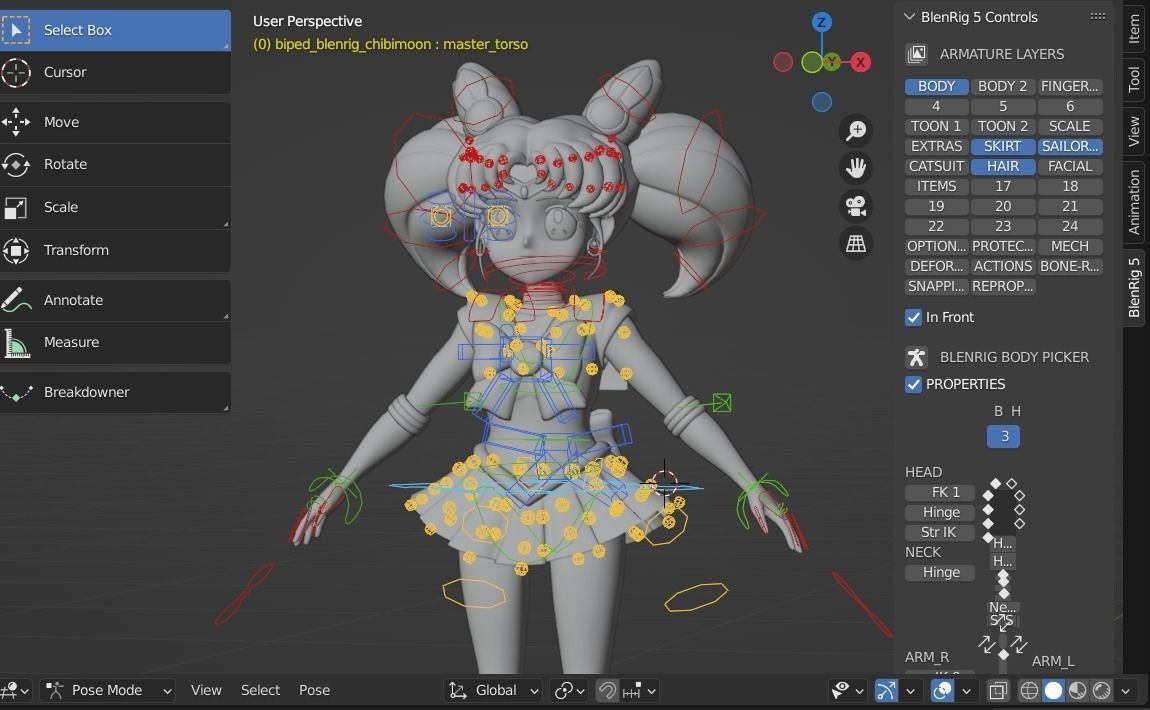Activate the Breakdowner tool
Viewport: 1150px width, 710px height.
pos(115,392)
